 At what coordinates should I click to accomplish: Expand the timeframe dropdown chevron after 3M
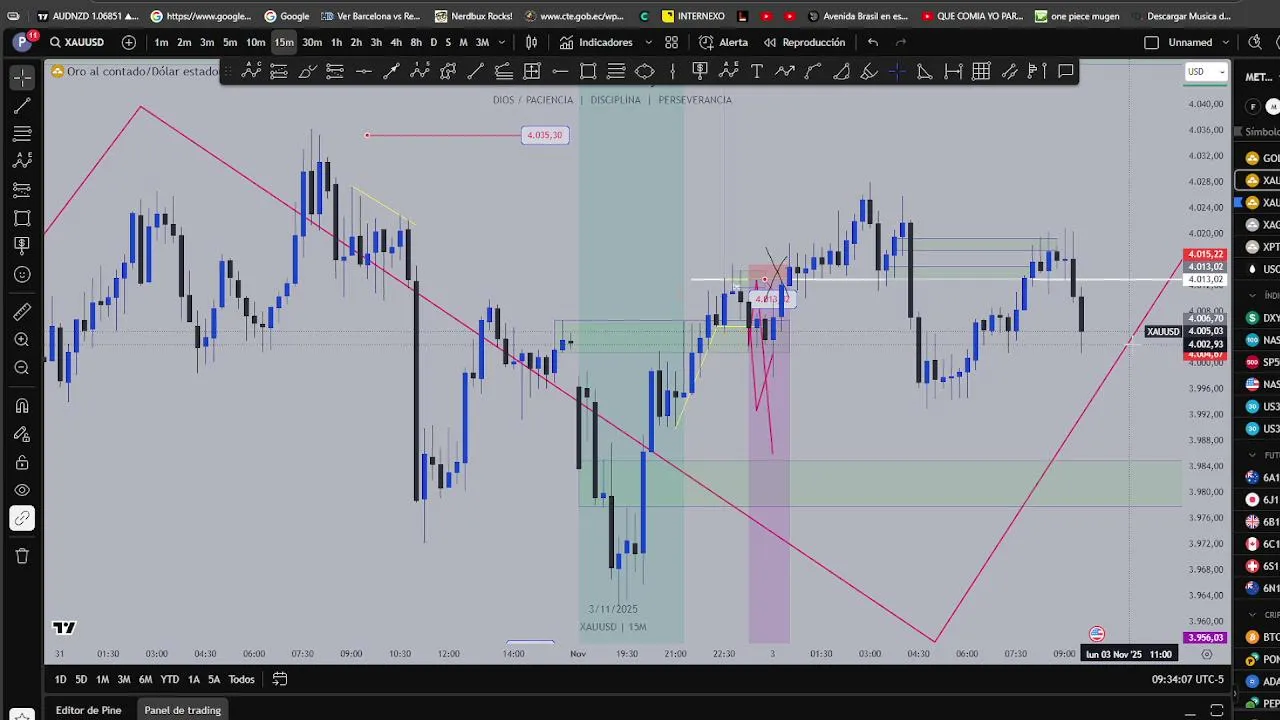(502, 42)
